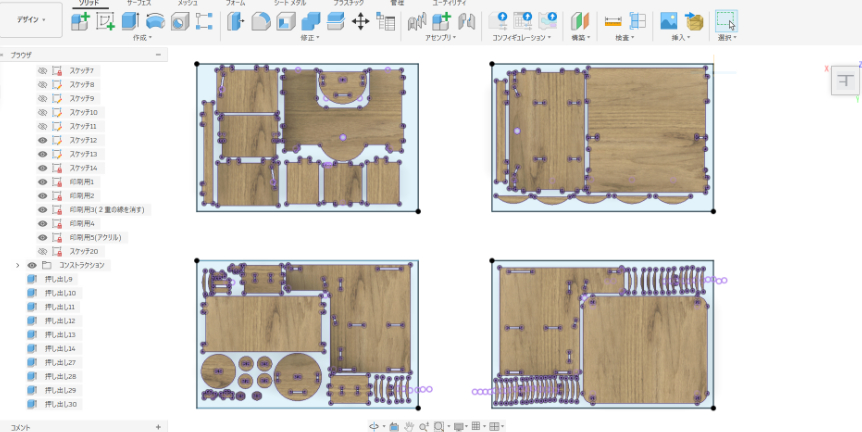Open the アセンブリ dropdown menu
This screenshot has width=862, height=432.
click(441, 38)
